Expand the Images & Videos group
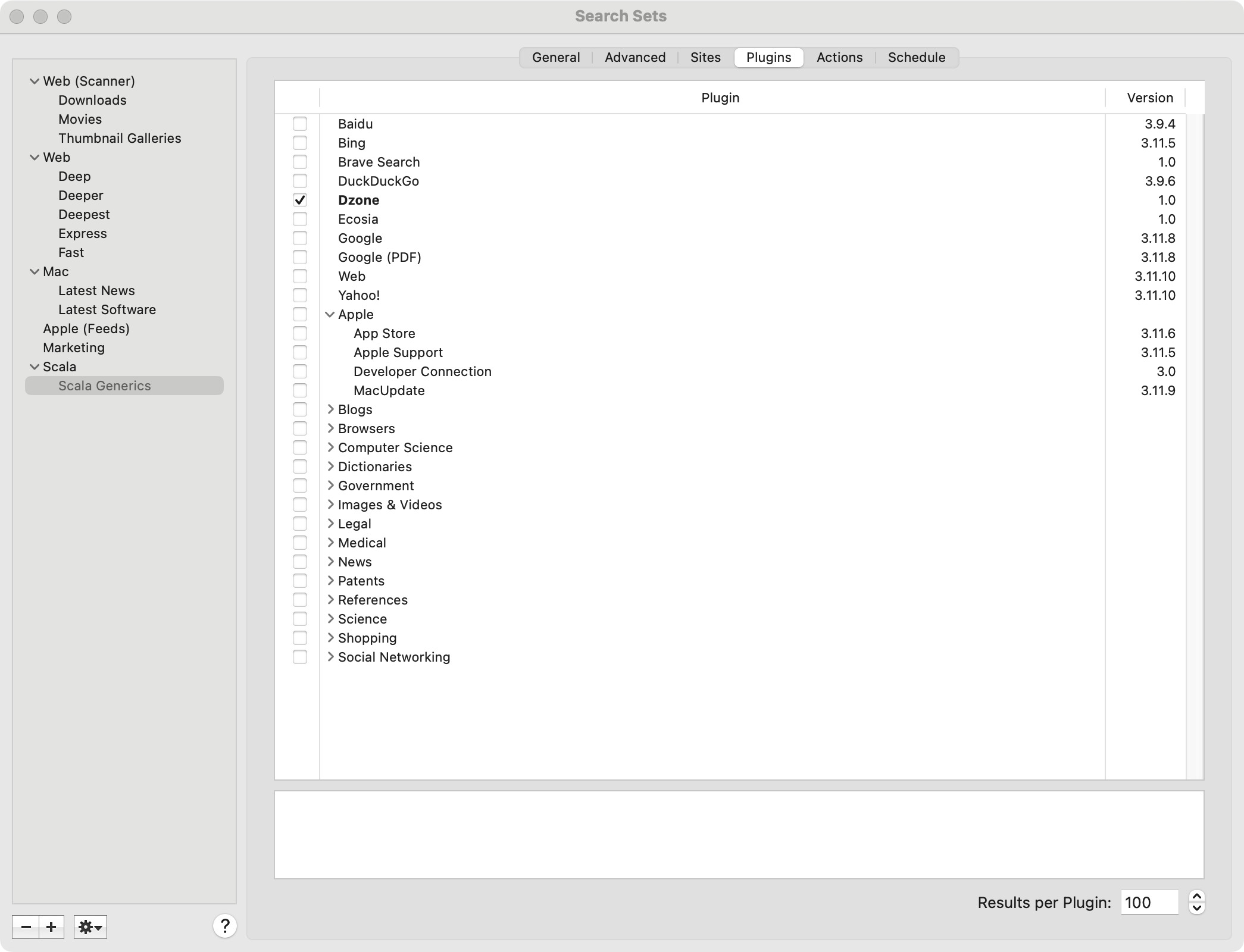The width and height of the screenshot is (1244, 952). [330, 505]
